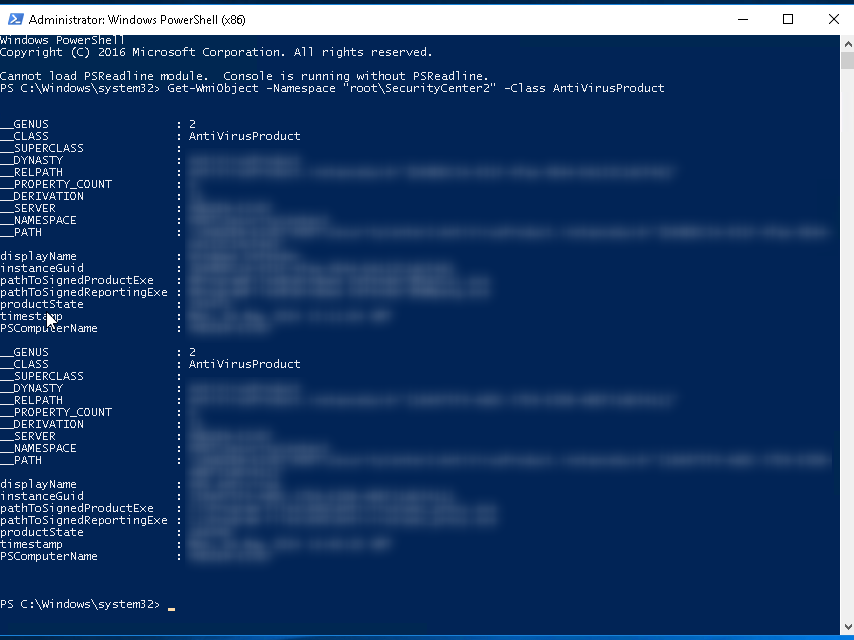
Task: Click the scrollbar down arrow
Action: pos(847,626)
